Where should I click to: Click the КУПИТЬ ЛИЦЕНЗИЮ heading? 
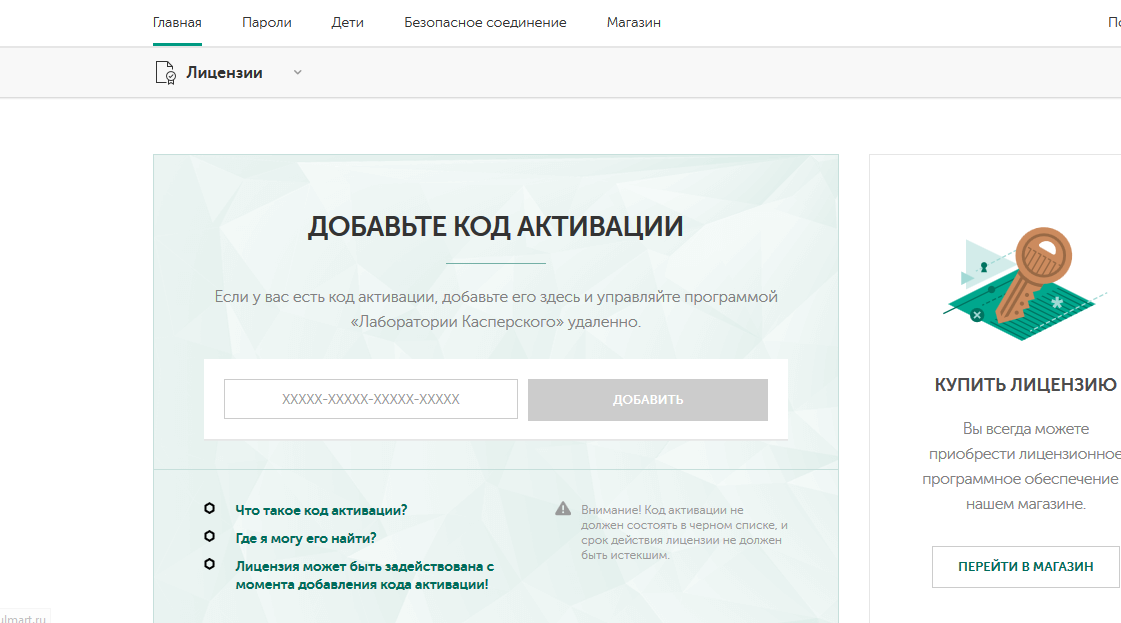click(1025, 385)
